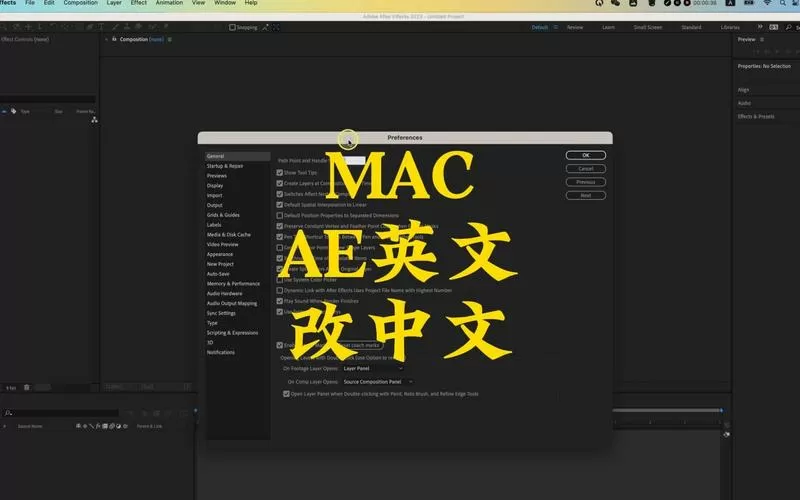800x500 pixels.
Task: Toggle the Snapping checkbox in toolbar
Action: click(232, 27)
